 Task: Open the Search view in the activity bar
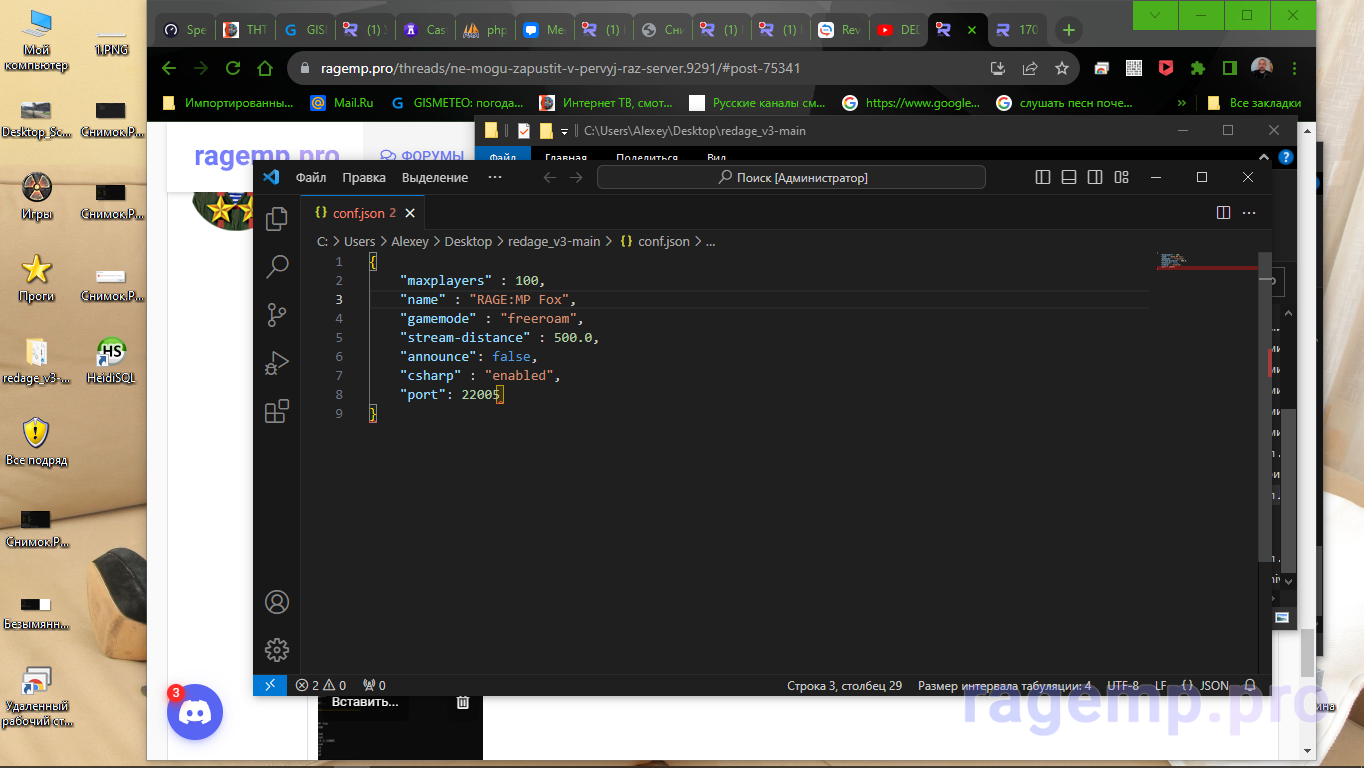tap(276, 267)
